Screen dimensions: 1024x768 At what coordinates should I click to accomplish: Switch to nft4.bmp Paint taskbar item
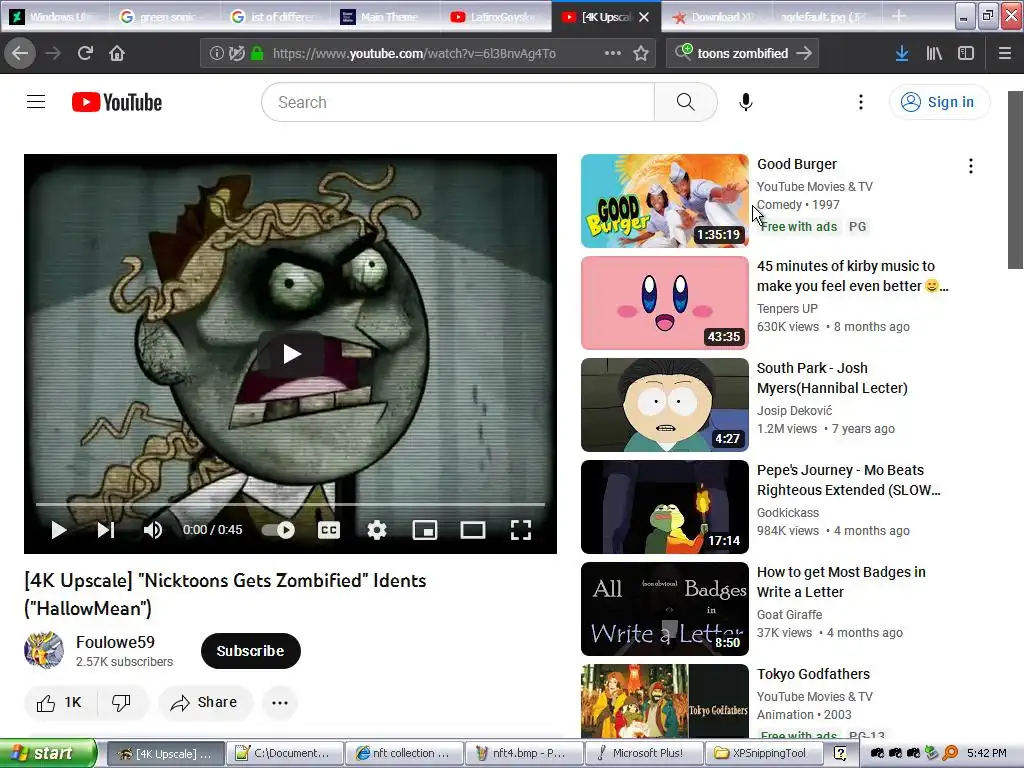pos(523,754)
